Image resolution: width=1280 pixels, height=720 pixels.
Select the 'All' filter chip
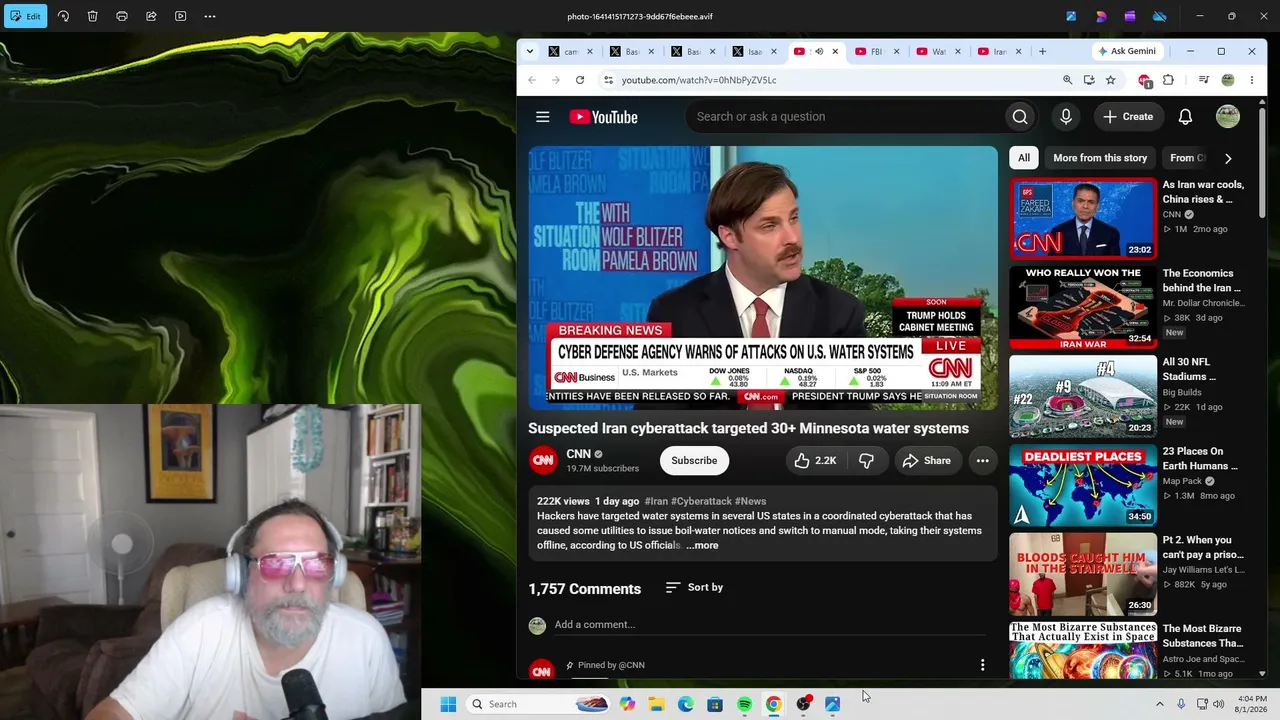(x=1024, y=158)
